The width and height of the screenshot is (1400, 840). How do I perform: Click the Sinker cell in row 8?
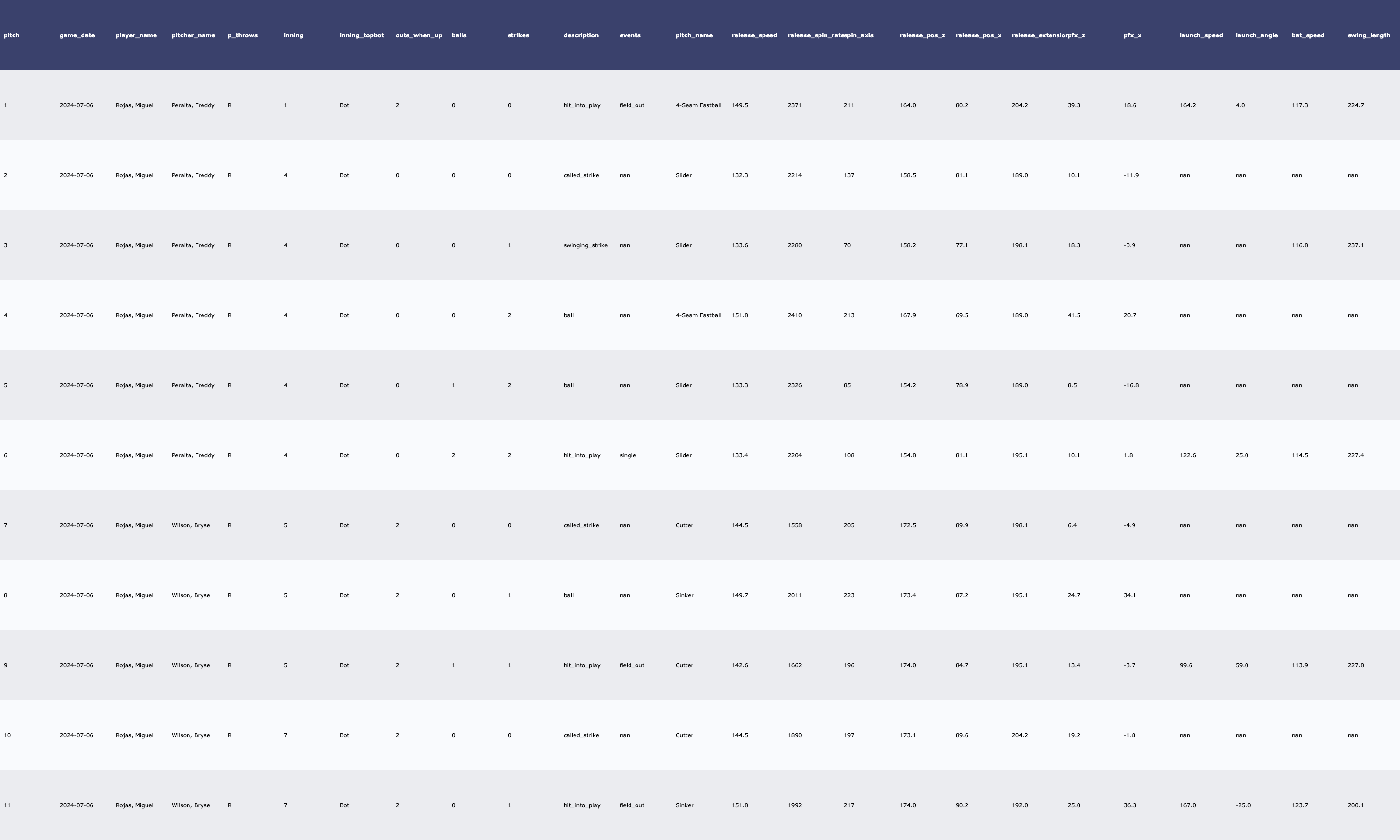click(684, 595)
